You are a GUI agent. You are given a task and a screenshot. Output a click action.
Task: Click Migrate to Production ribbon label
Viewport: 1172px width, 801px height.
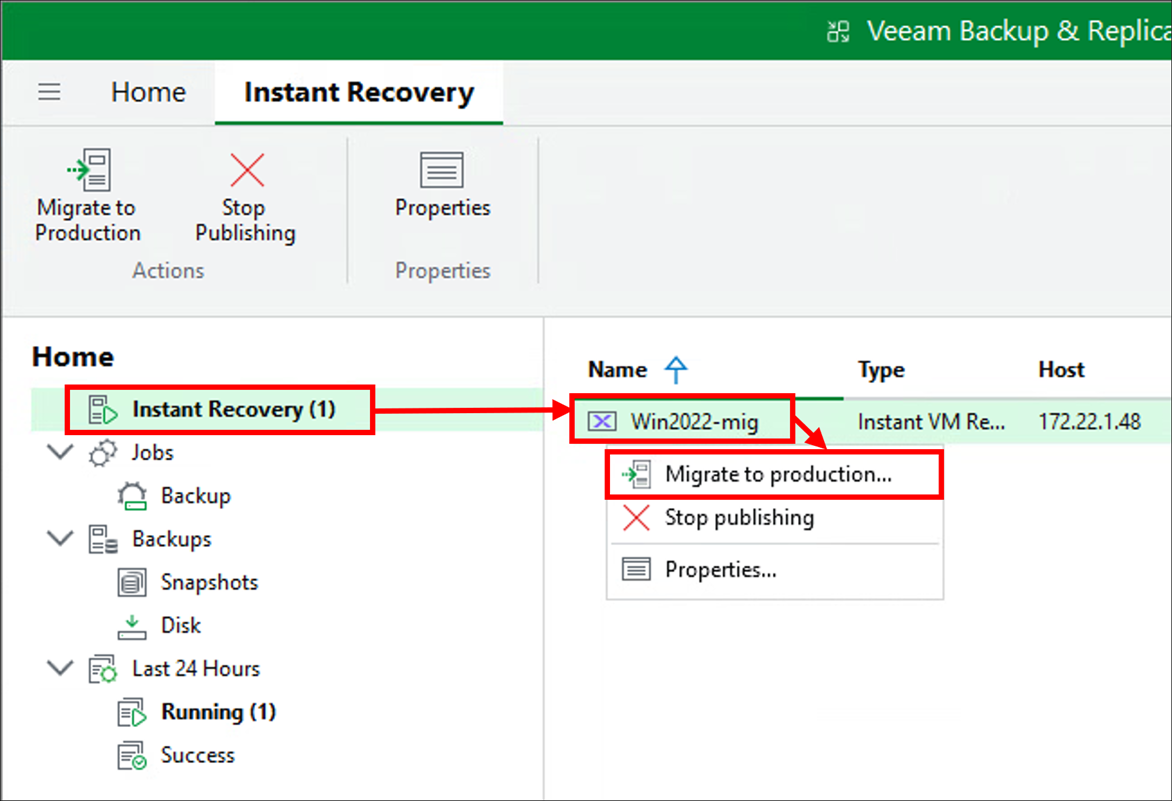(x=87, y=220)
